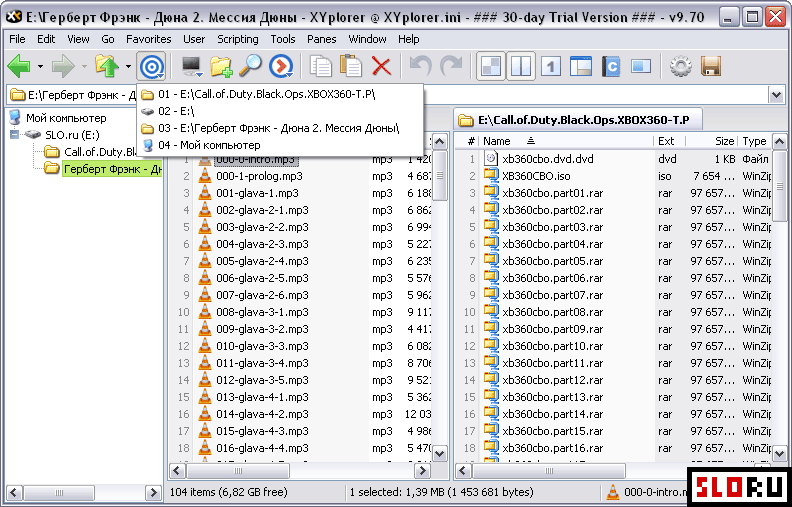Open the Edit menu

click(46, 39)
